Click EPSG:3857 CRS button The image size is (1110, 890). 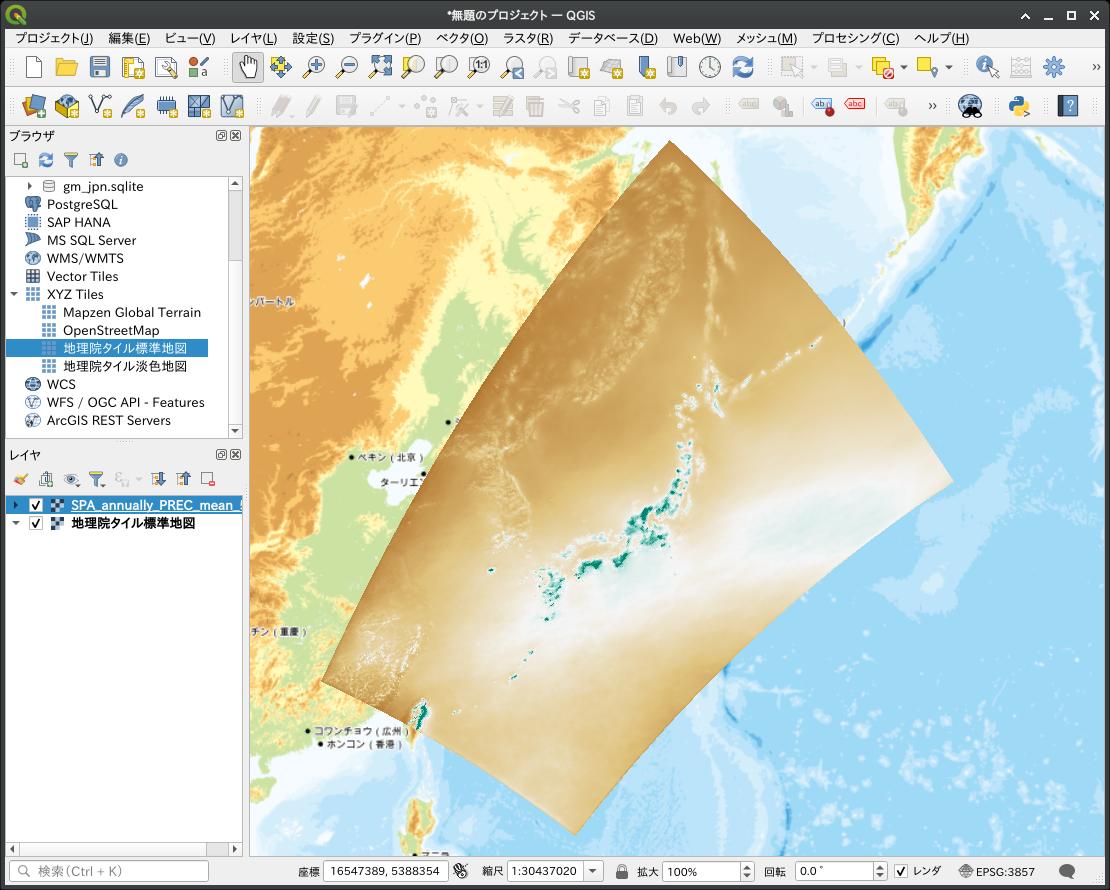click(997, 871)
